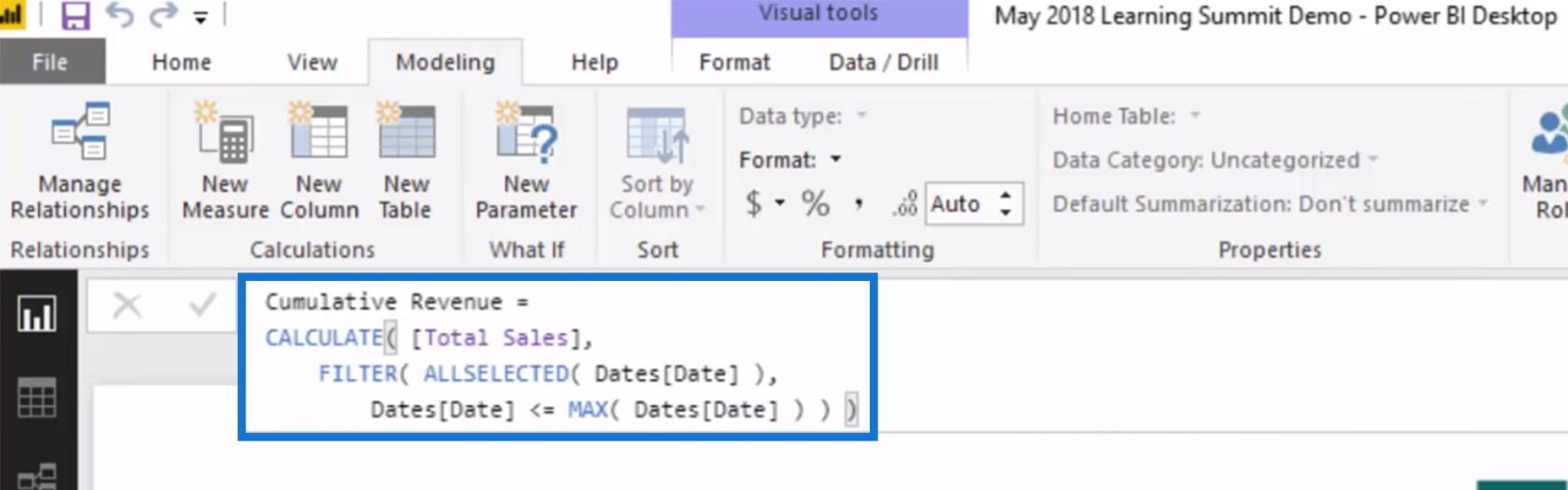Open the File menu

[x=50, y=63]
